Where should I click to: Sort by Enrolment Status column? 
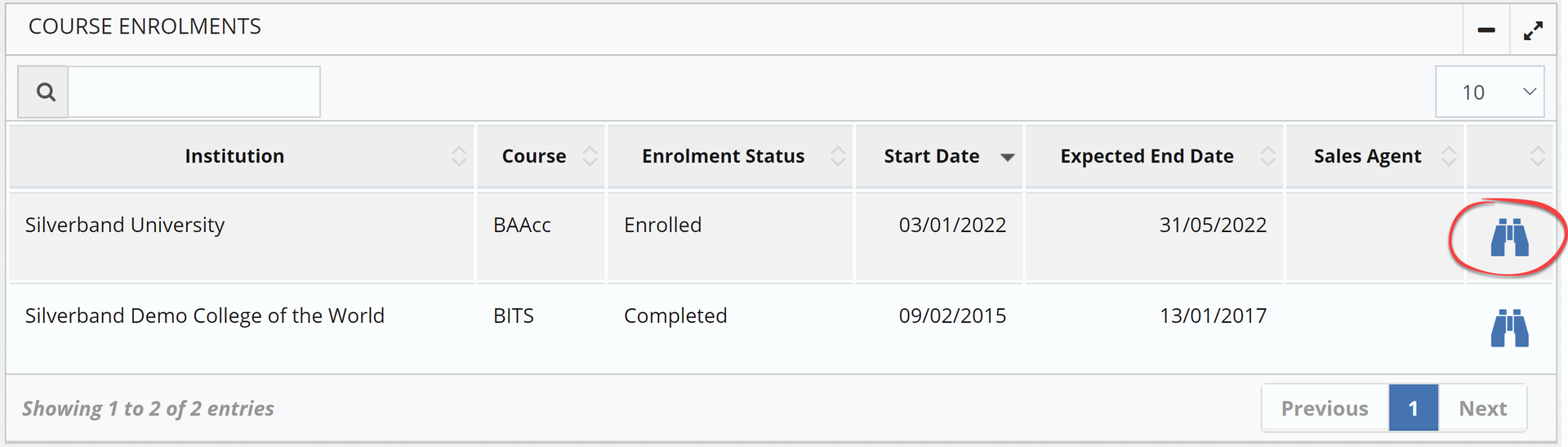click(723, 156)
